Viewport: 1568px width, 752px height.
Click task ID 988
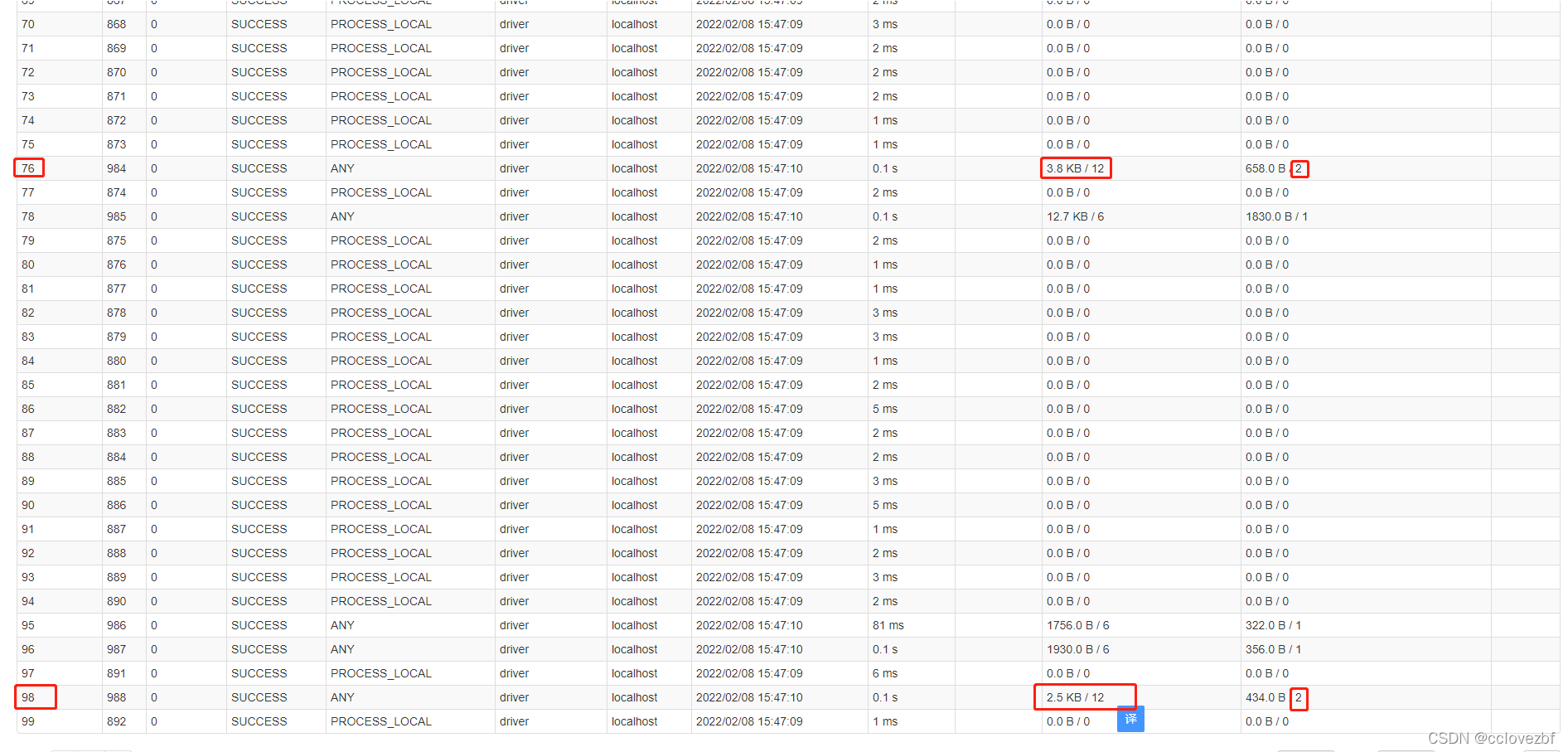[117, 697]
